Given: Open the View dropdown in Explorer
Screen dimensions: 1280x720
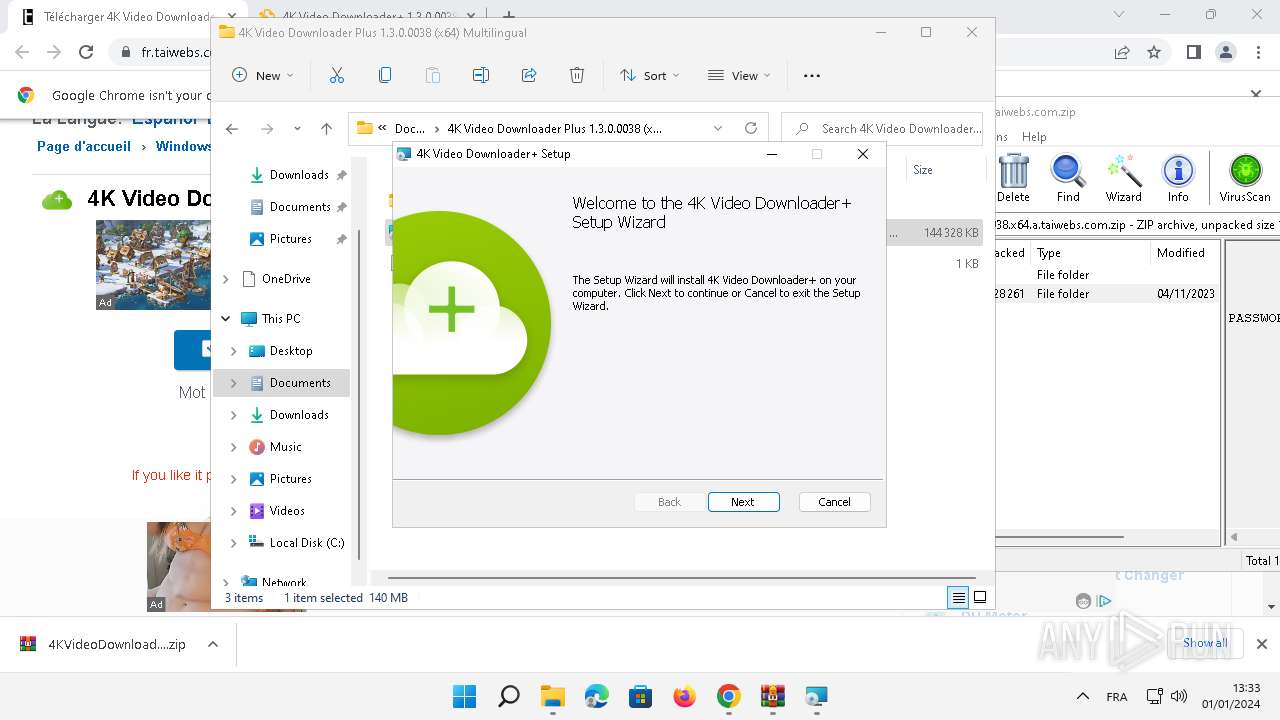Looking at the screenshot, I should pyautogui.click(x=739, y=75).
